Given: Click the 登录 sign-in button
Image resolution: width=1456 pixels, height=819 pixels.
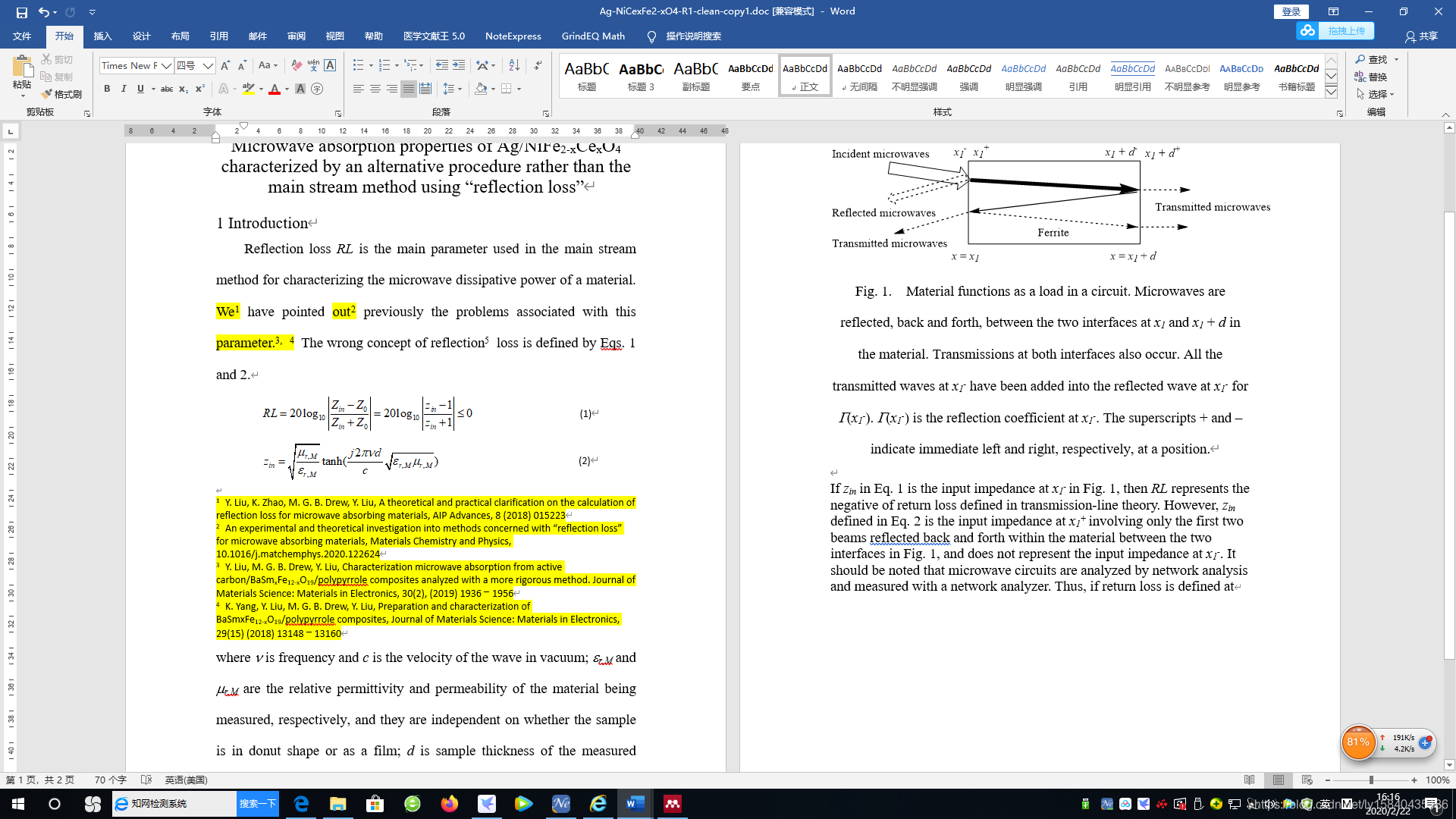Looking at the screenshot, I should 1291,11.
